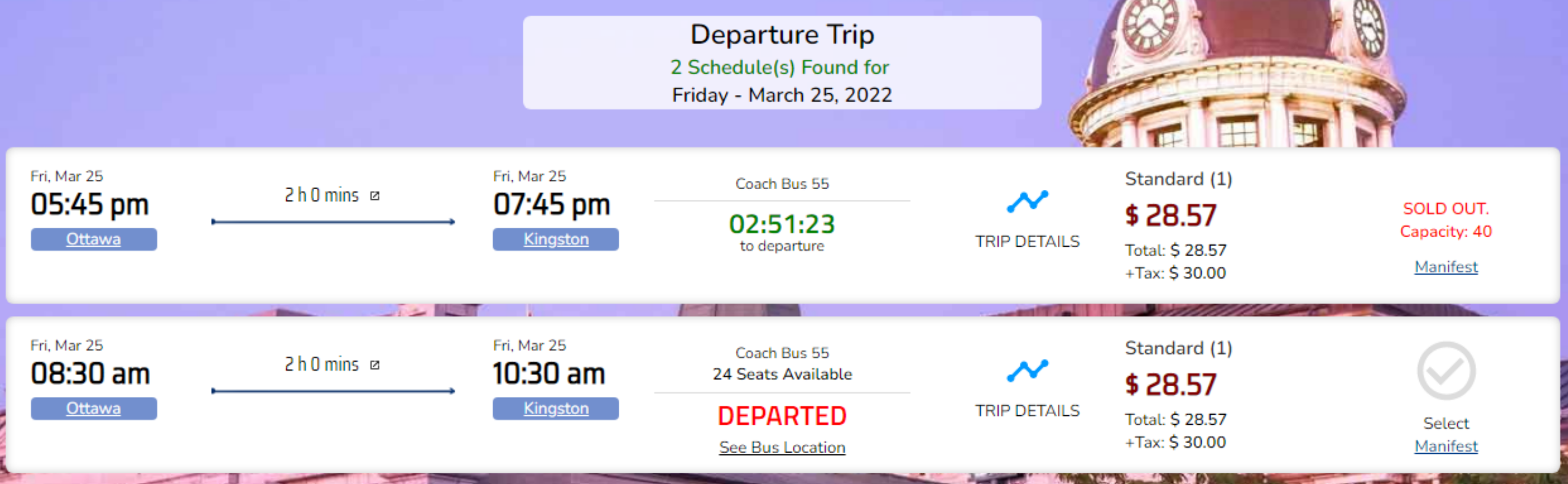Click Ottawa origin on 08:30 am trip

pyautogui.click(x=94, y=409)
